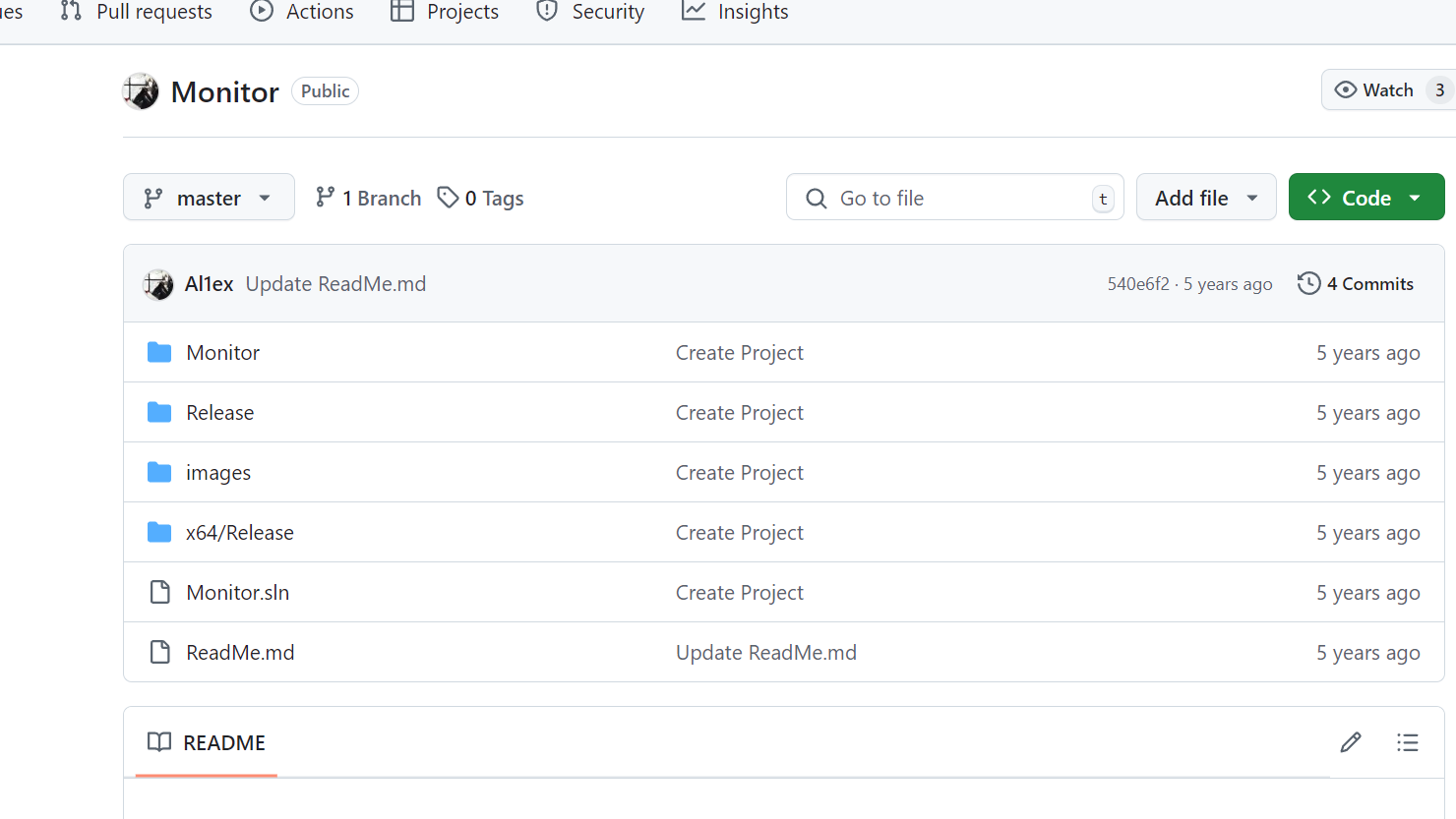View the 0 Tags link

pyautogui.click(x=480, y=198)
